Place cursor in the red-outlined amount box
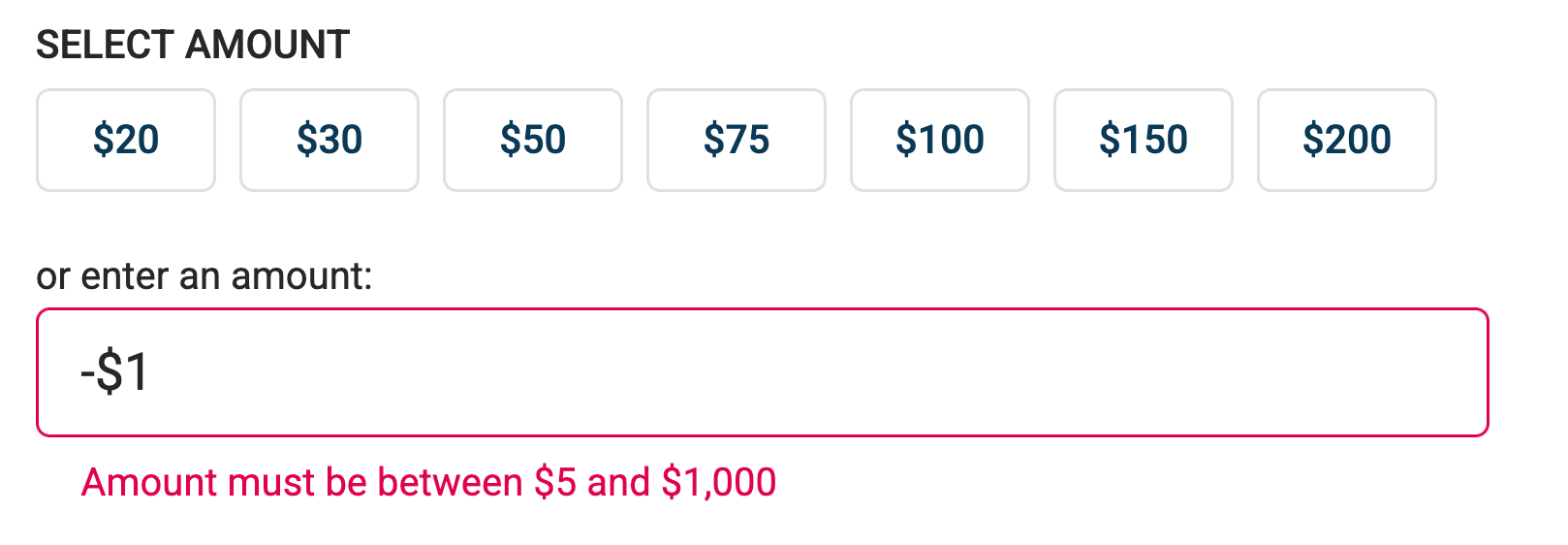The width and height of the screenshot is (1568, 545). pos(762,372)
